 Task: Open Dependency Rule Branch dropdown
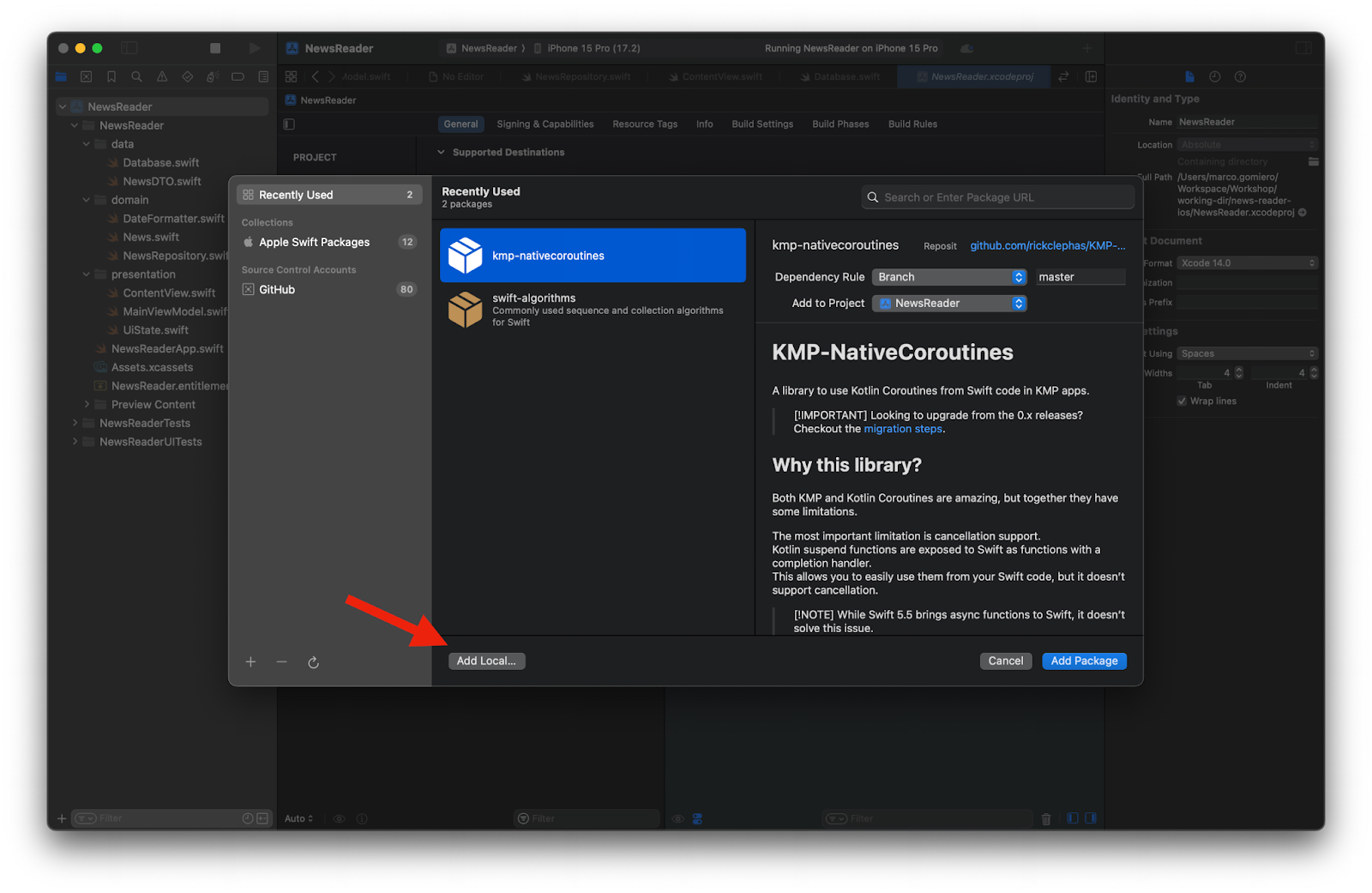pyautogui.click(x=949, y=277)
